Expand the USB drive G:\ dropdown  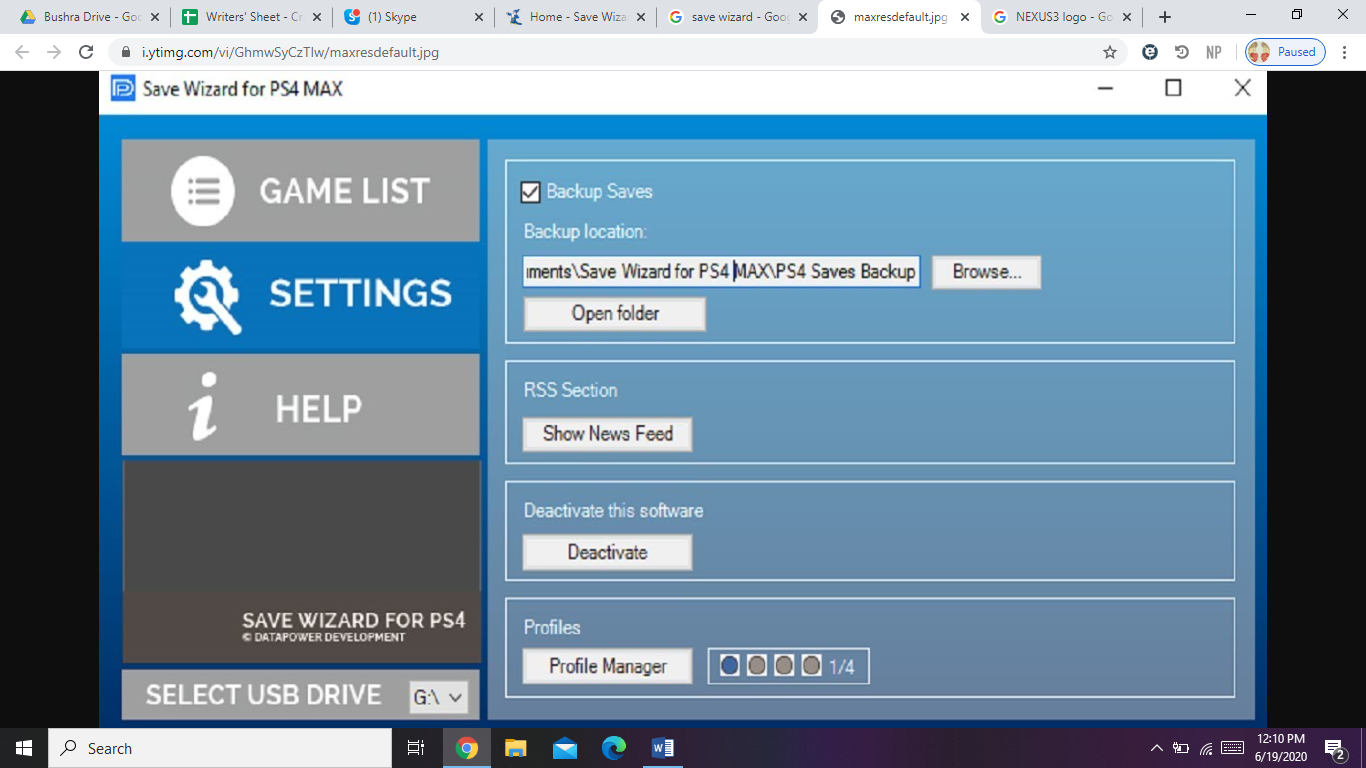(x=440, y=697)
